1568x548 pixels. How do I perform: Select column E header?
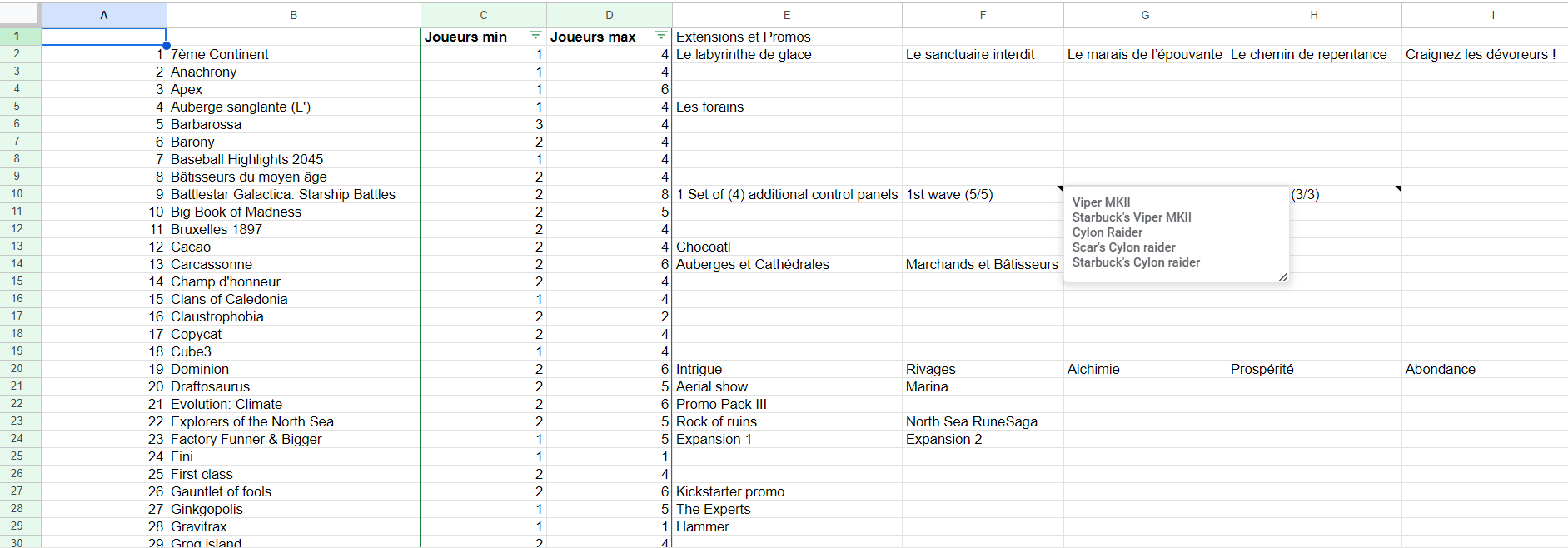(x=787, y=15)
